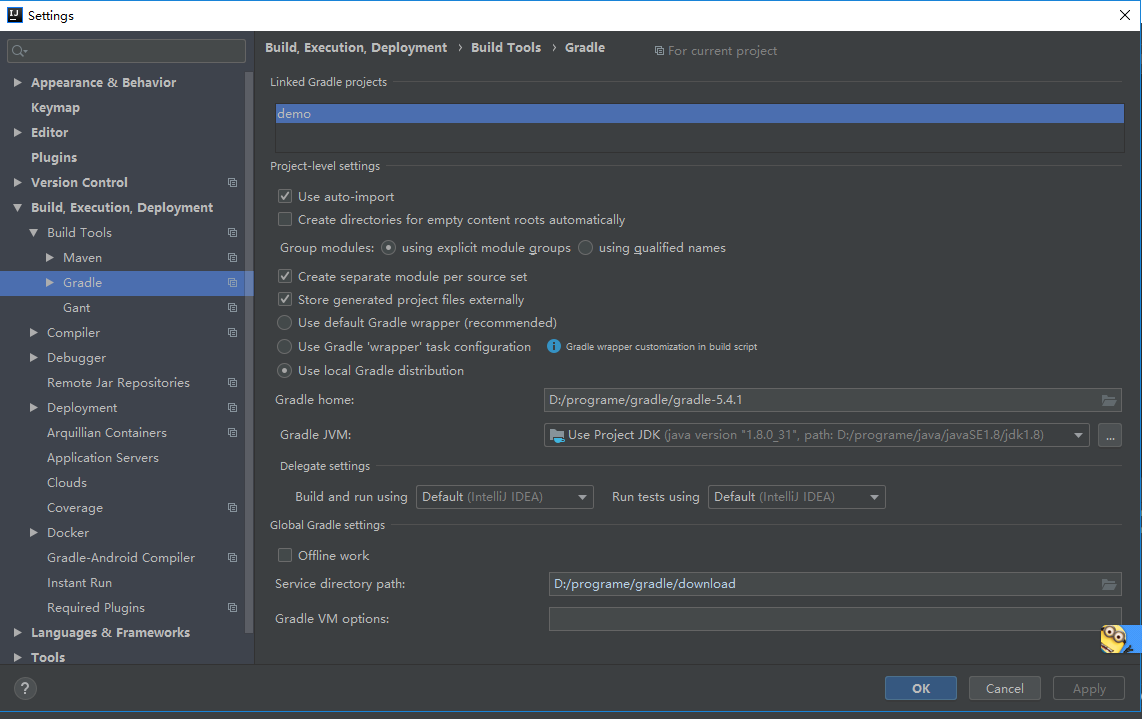Click project-level icon next to Remote Jar Repositories

232,382
